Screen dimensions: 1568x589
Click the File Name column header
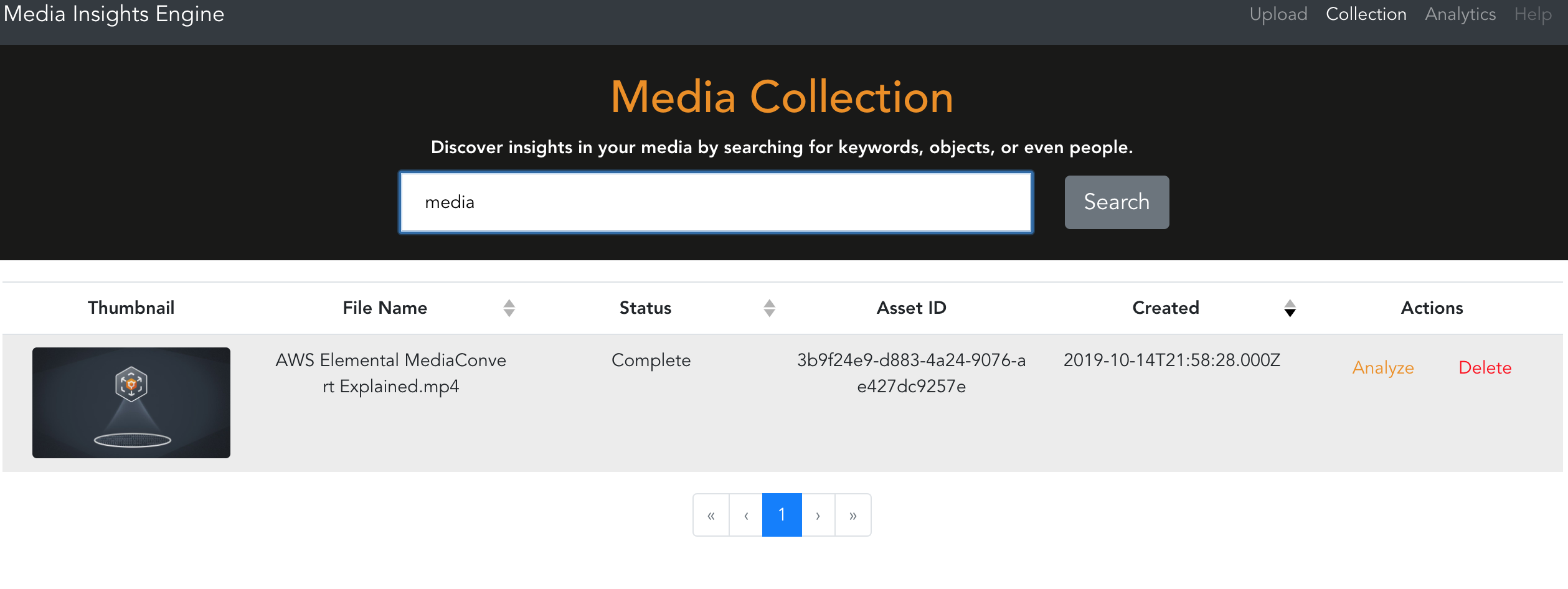(x=385, y=308)
